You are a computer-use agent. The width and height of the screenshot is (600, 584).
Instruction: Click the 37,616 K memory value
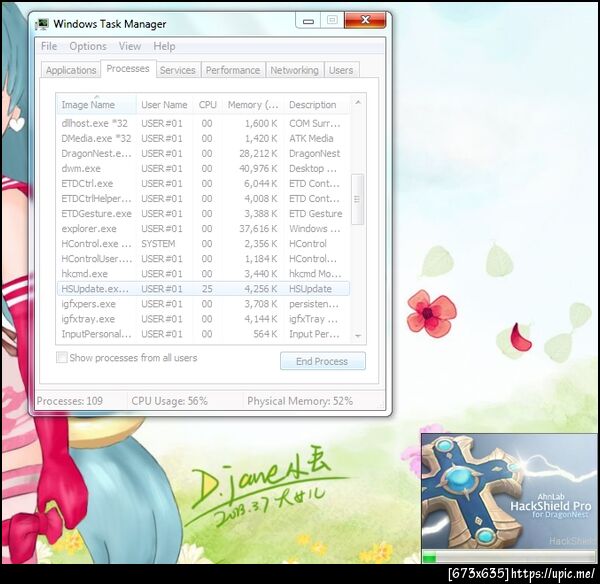point(258,229)
